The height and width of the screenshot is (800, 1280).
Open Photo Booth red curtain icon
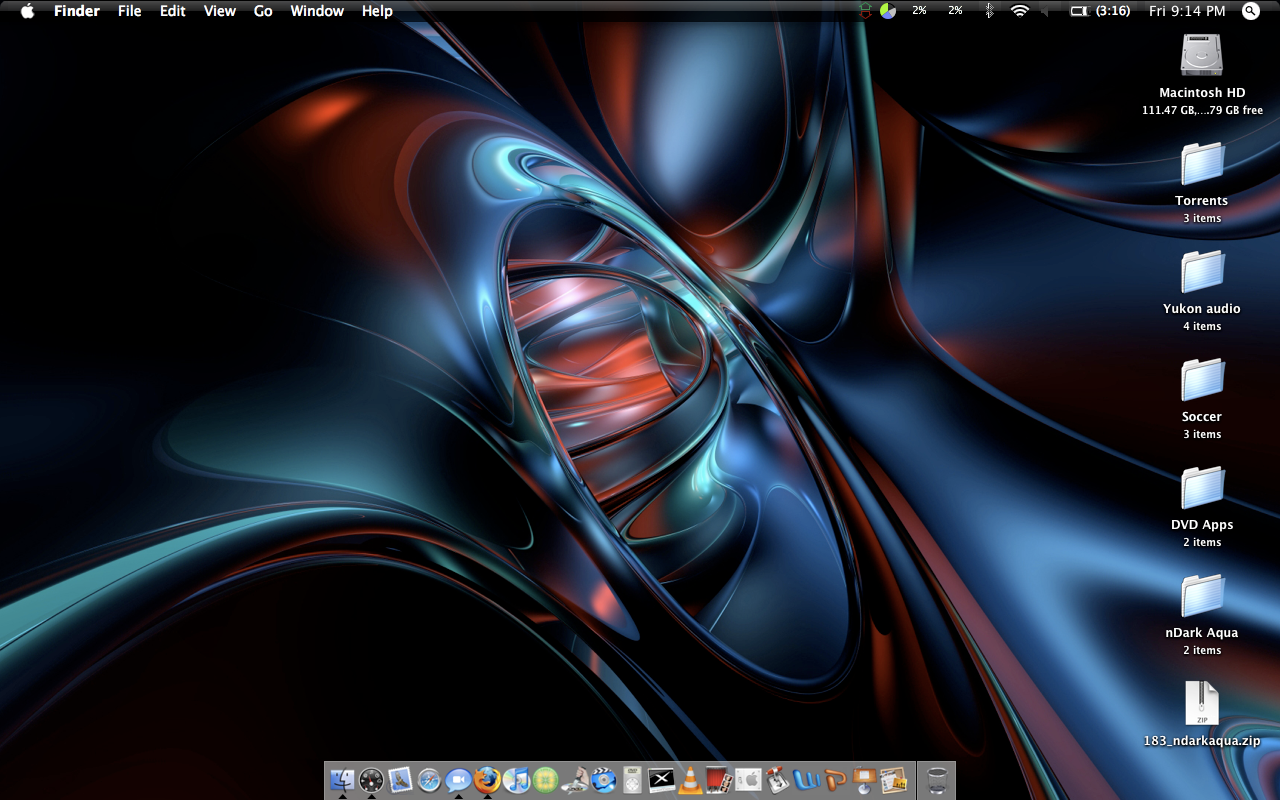coord(719,779)
